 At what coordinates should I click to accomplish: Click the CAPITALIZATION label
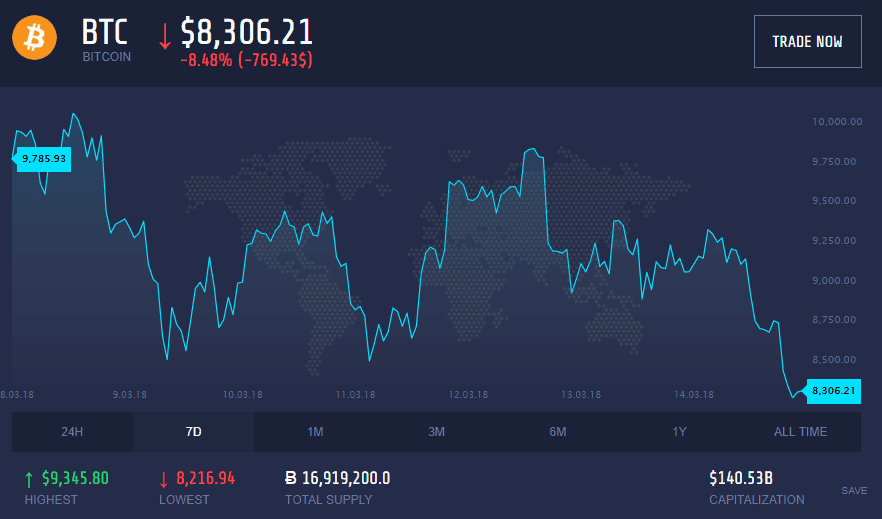[757, 499]
